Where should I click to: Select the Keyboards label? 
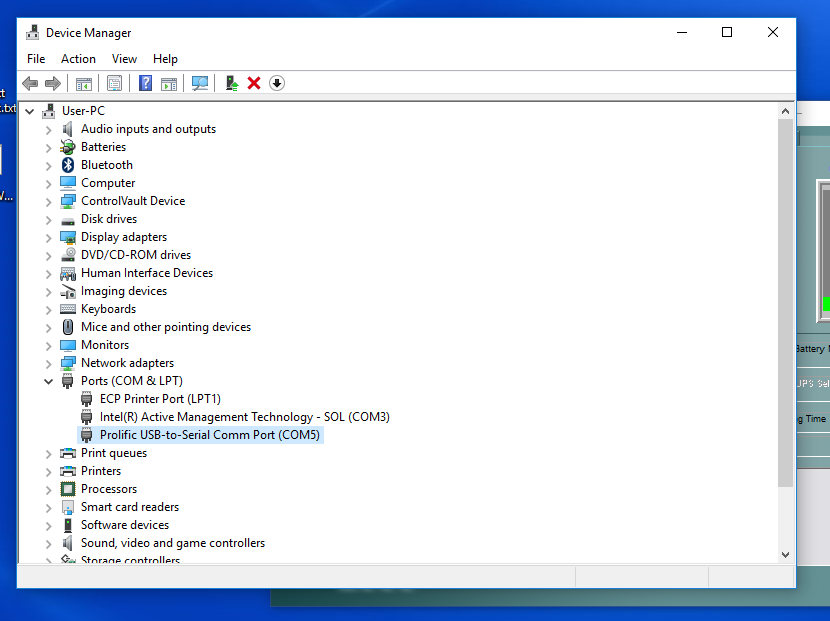[x=109, y=309]
